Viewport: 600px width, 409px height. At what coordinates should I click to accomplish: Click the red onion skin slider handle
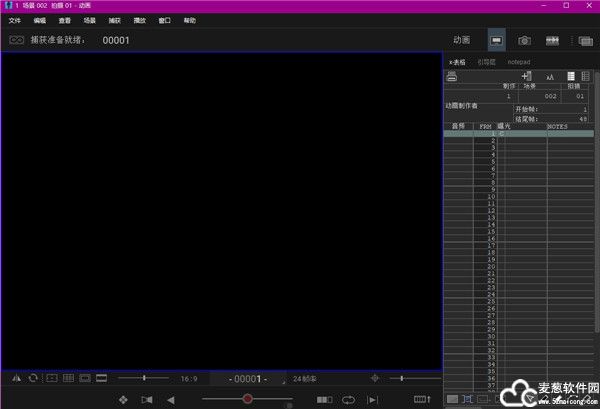[247, 399]
